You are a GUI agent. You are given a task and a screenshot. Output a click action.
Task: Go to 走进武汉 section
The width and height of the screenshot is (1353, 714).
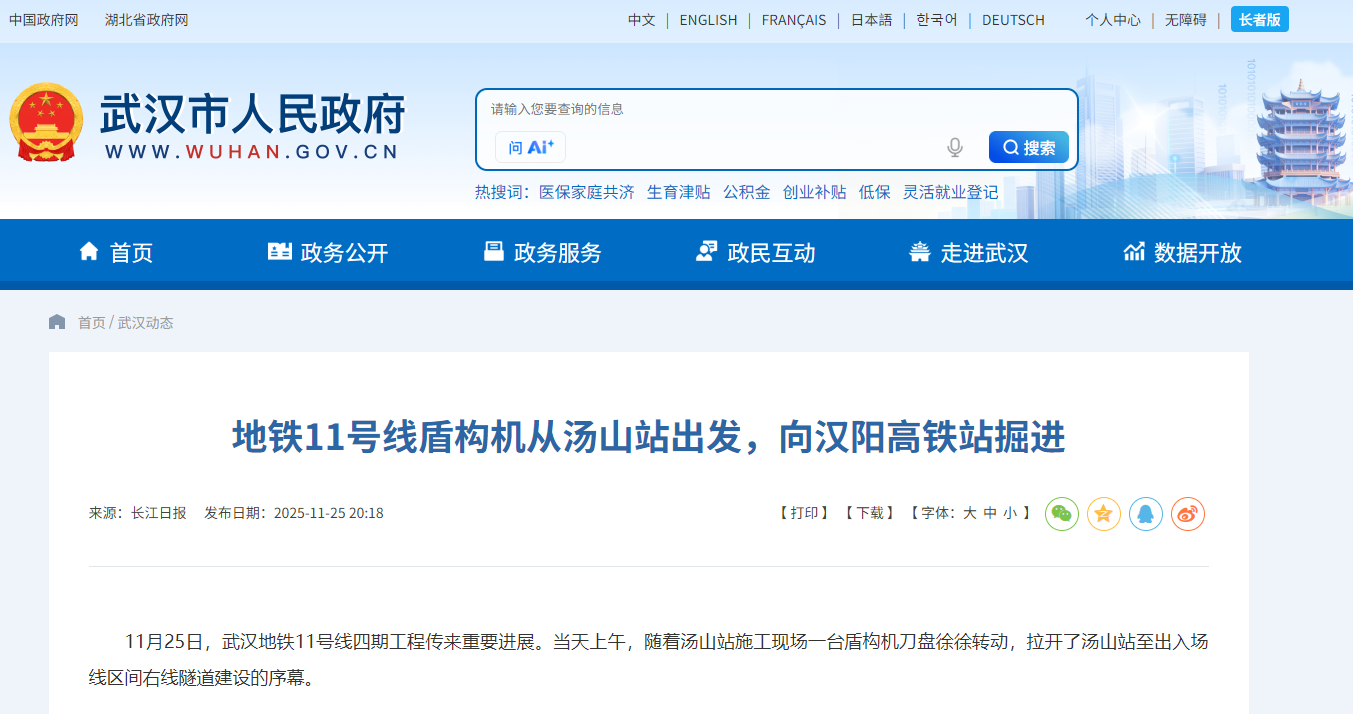coord(968,253)
